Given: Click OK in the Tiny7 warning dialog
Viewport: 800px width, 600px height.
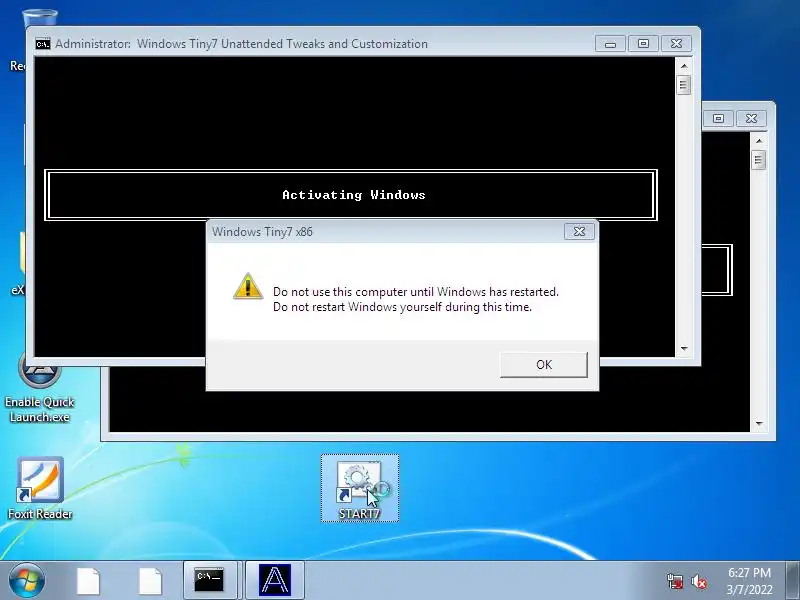Looking at the screenshot, I should tap(544, 364).
